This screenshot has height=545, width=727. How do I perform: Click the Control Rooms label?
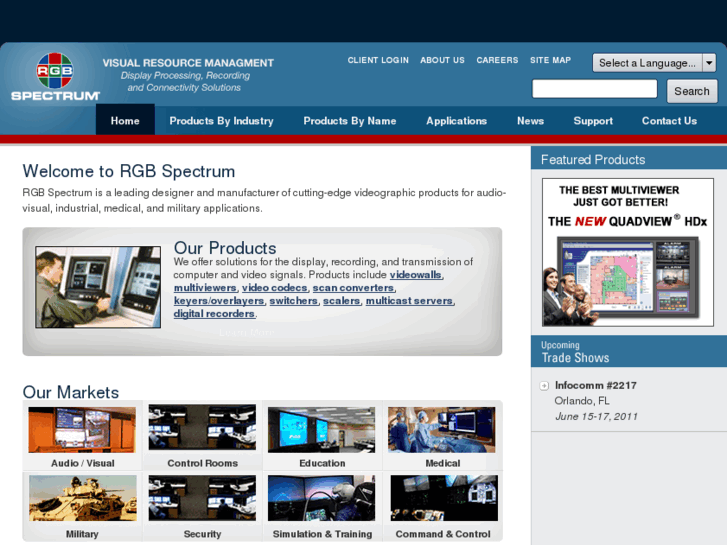pyautogui.click(x=203, y=463)
